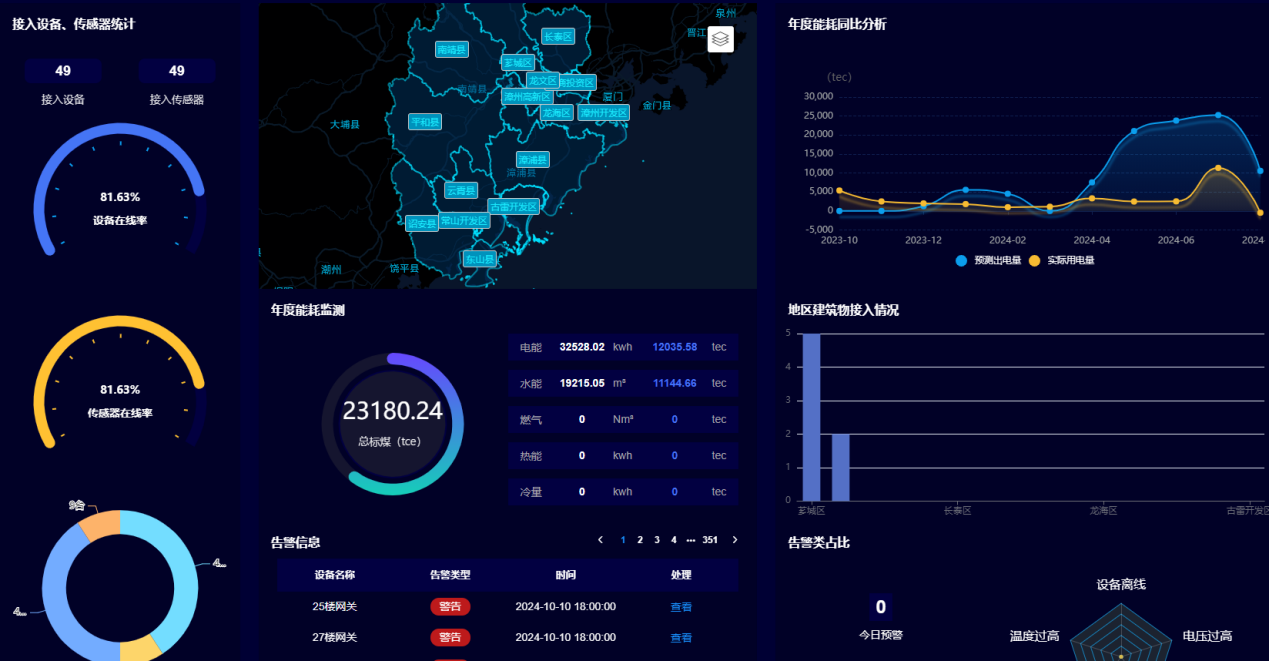Screen dimensions: 1269x661
Task: Click the 热能 energy row
Action: tap(623, 455)
